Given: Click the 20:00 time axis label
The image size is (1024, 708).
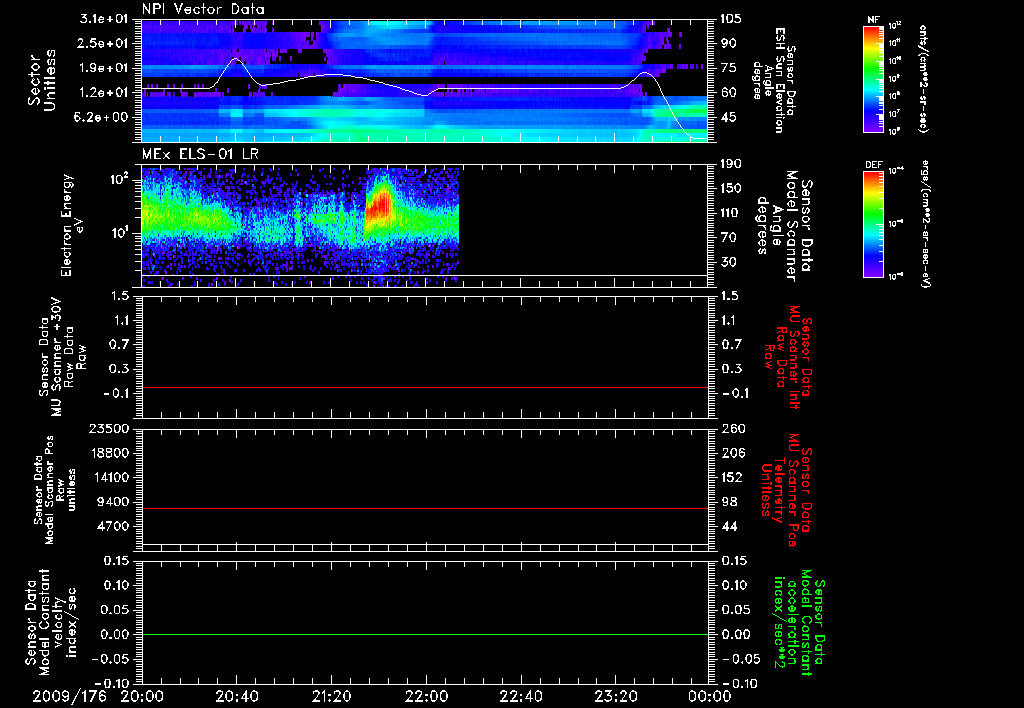Looking at the screenshot, I should [x=142, y=696].
